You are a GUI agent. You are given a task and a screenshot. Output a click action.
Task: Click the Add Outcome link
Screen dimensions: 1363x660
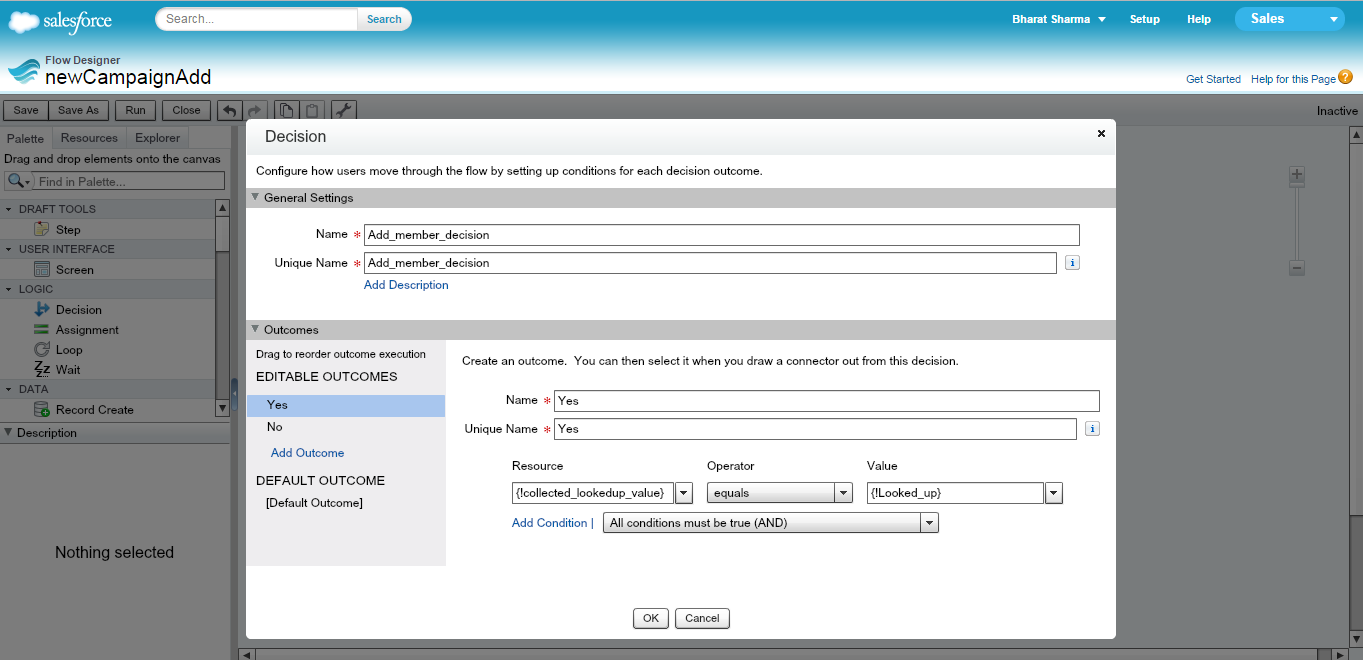pos(307,453)
